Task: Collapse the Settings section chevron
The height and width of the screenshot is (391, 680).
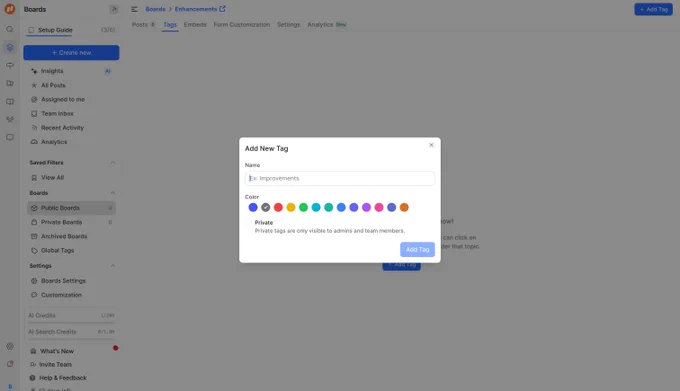Action: point(113,266)
